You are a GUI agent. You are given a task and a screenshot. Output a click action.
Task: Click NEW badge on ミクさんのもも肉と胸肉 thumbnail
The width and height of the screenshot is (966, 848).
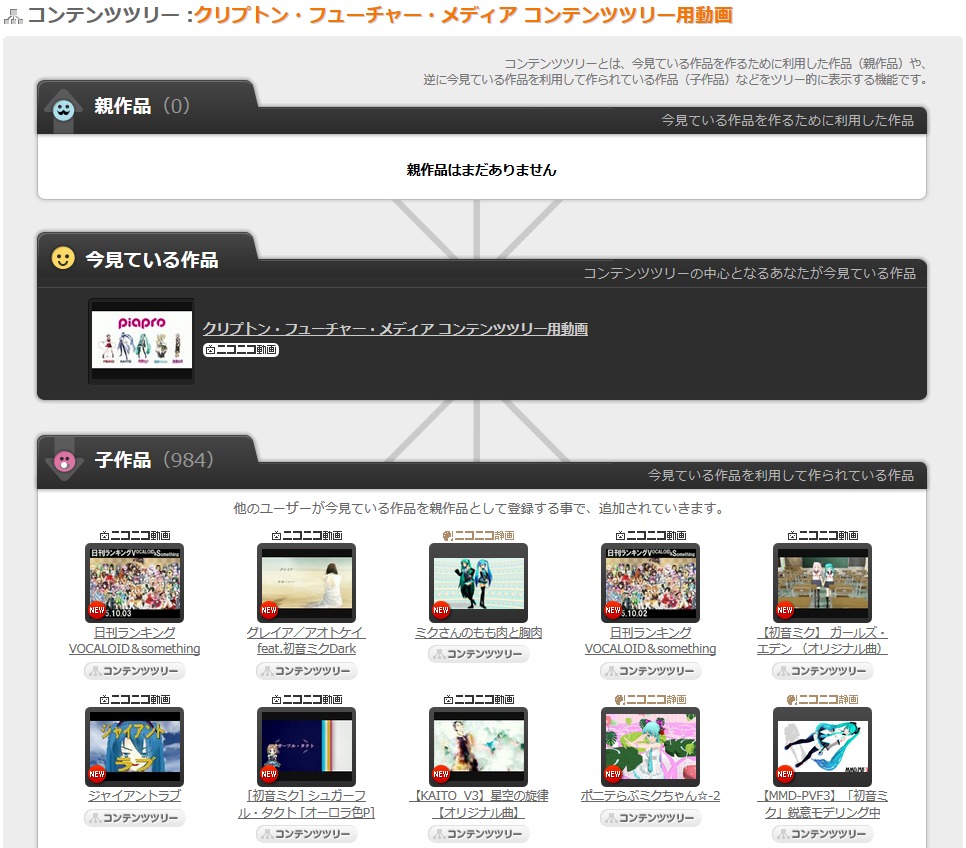click(440, 610)
